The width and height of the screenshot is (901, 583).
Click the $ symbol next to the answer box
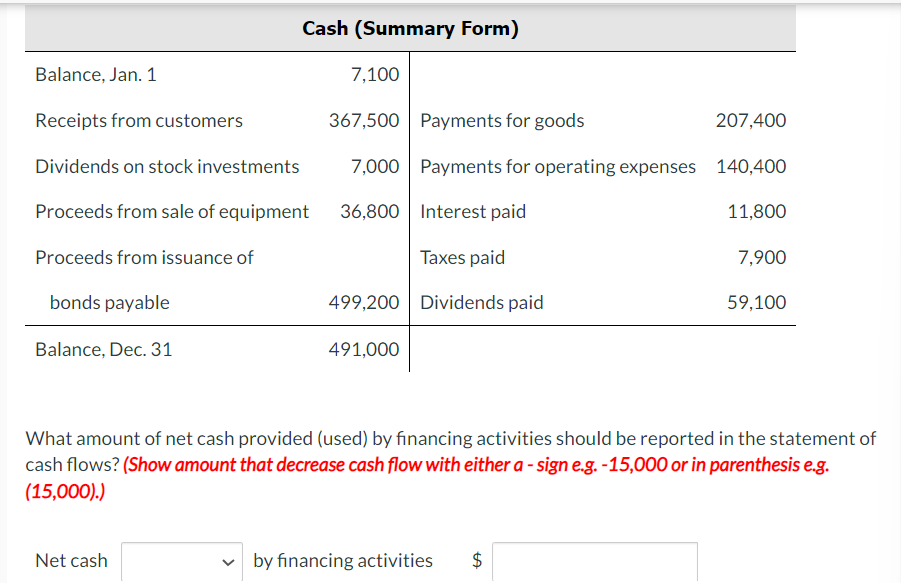point(477,561)
